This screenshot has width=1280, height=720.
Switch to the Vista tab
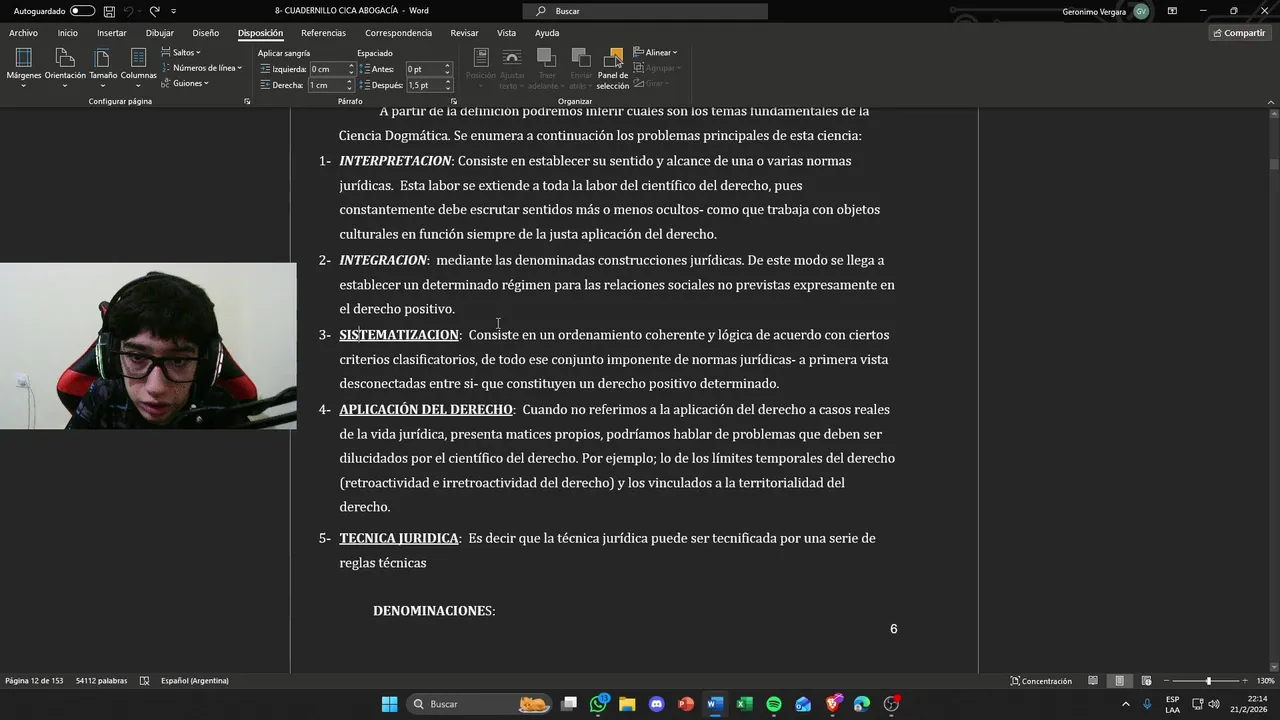point(507,33)
